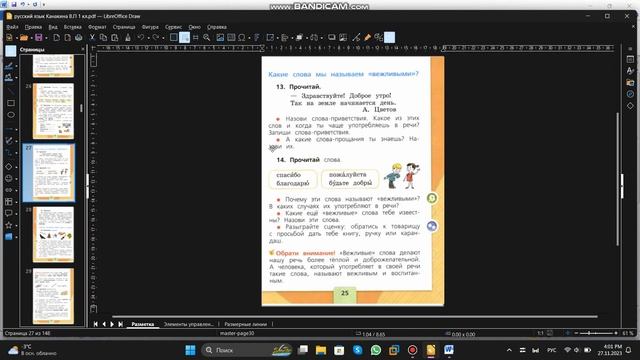Open the line color dropdown arrow in sidebar
Viewport: 640px width, 360px height.
pos(16,66)
